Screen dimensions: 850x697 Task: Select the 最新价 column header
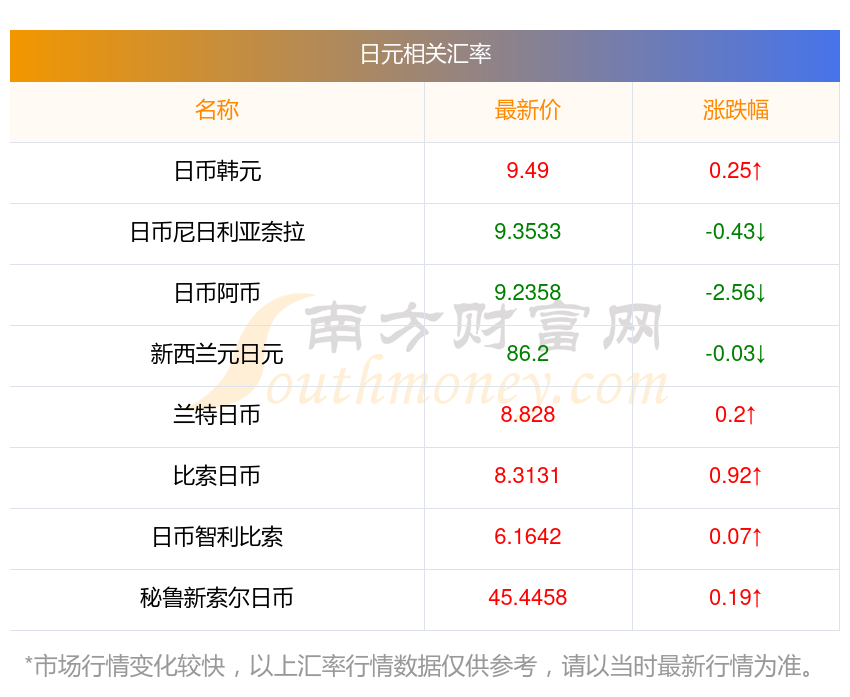(x=527, y=110)
